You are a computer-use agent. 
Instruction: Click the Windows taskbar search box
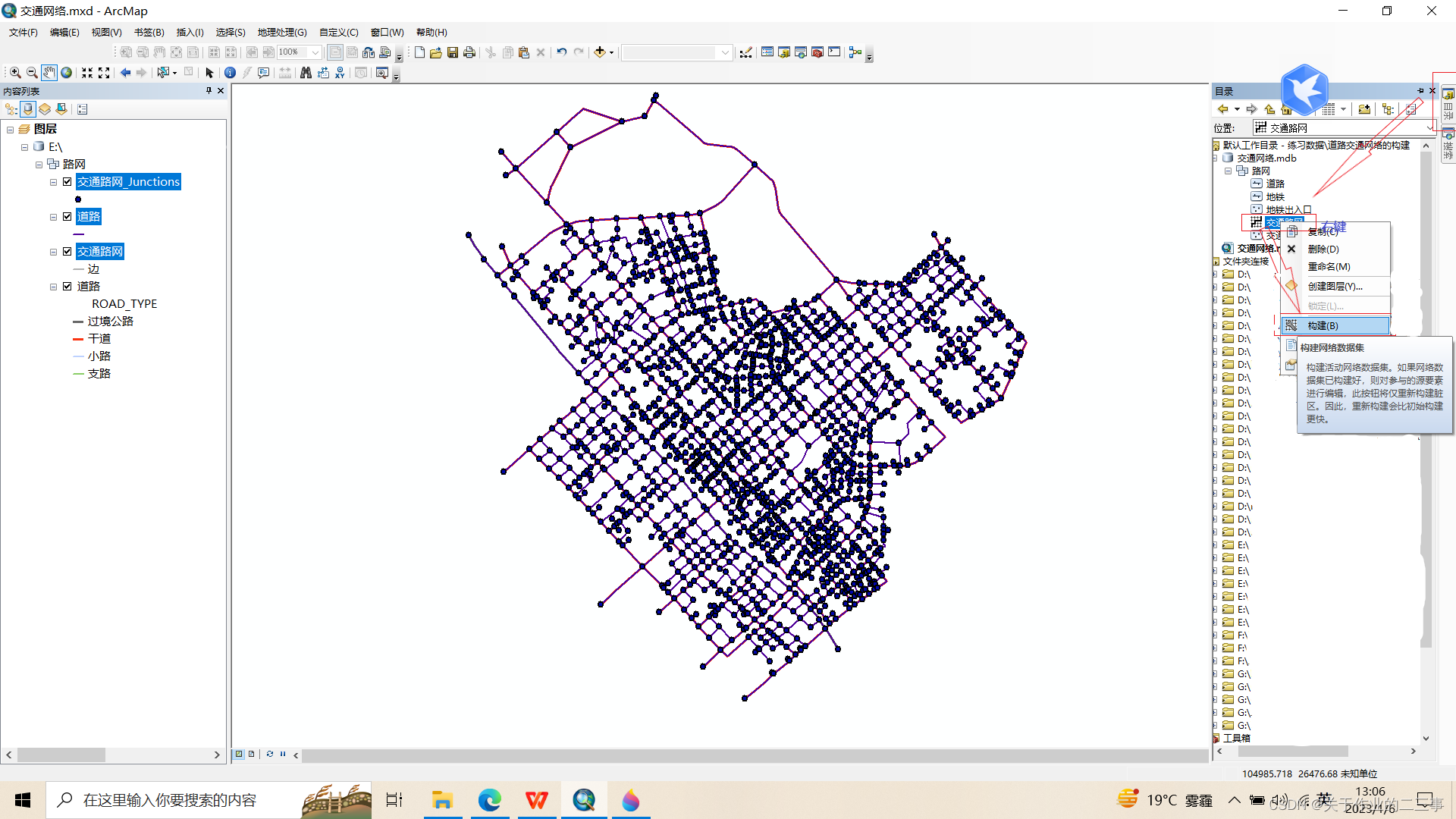[x=171, y=800]
